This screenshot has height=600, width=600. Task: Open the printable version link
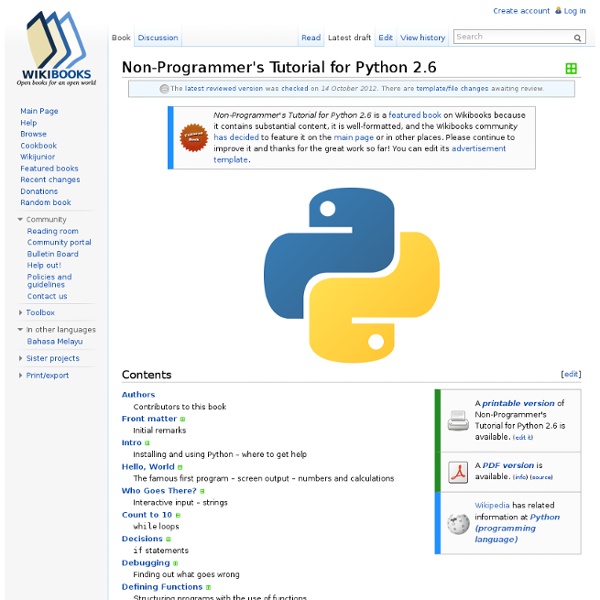point(518,403)
